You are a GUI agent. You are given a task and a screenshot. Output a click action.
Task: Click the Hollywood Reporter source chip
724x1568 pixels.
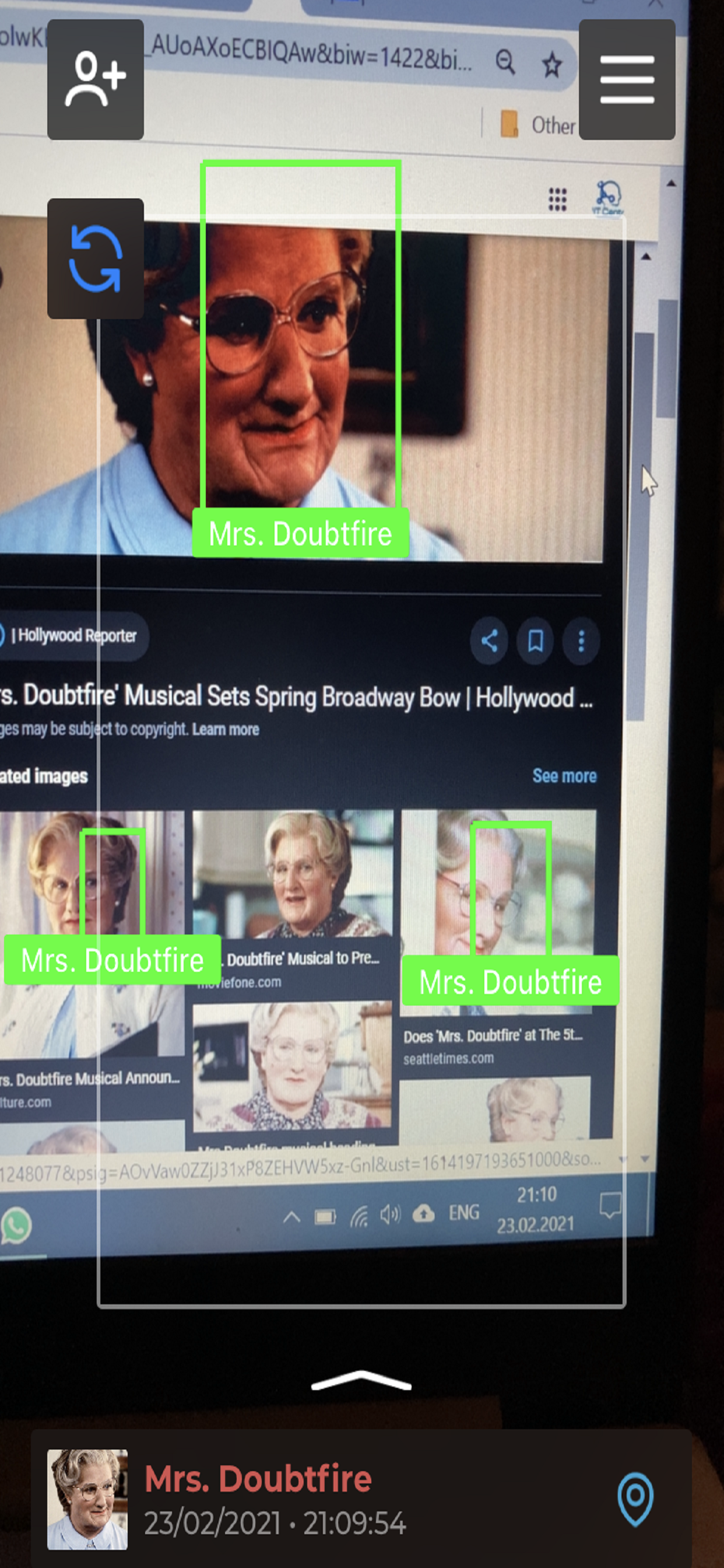point(74,635)
